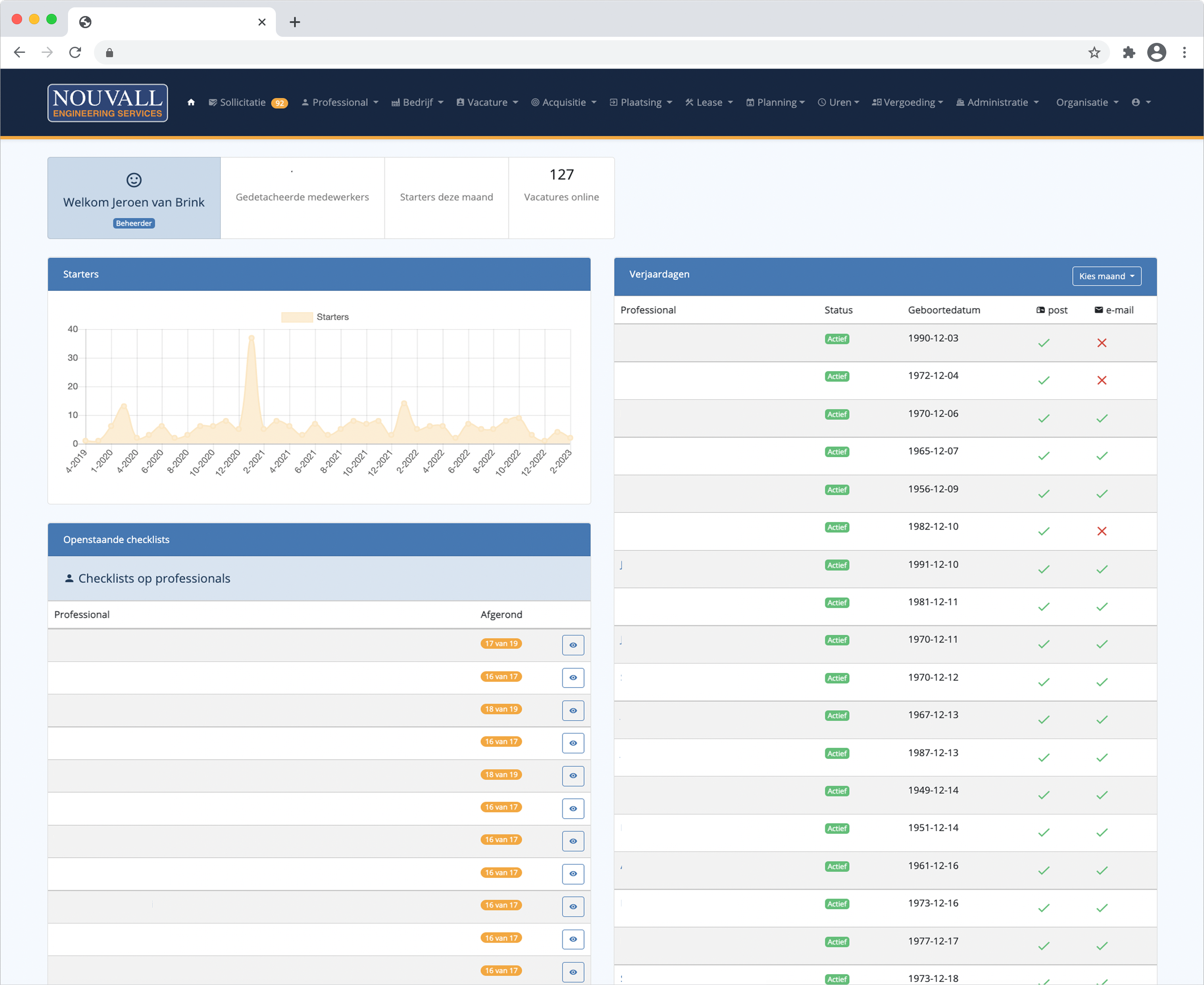Open browser extensions puzzle icon
This screenshot has height=985, width=1204.
point(1129,53)
